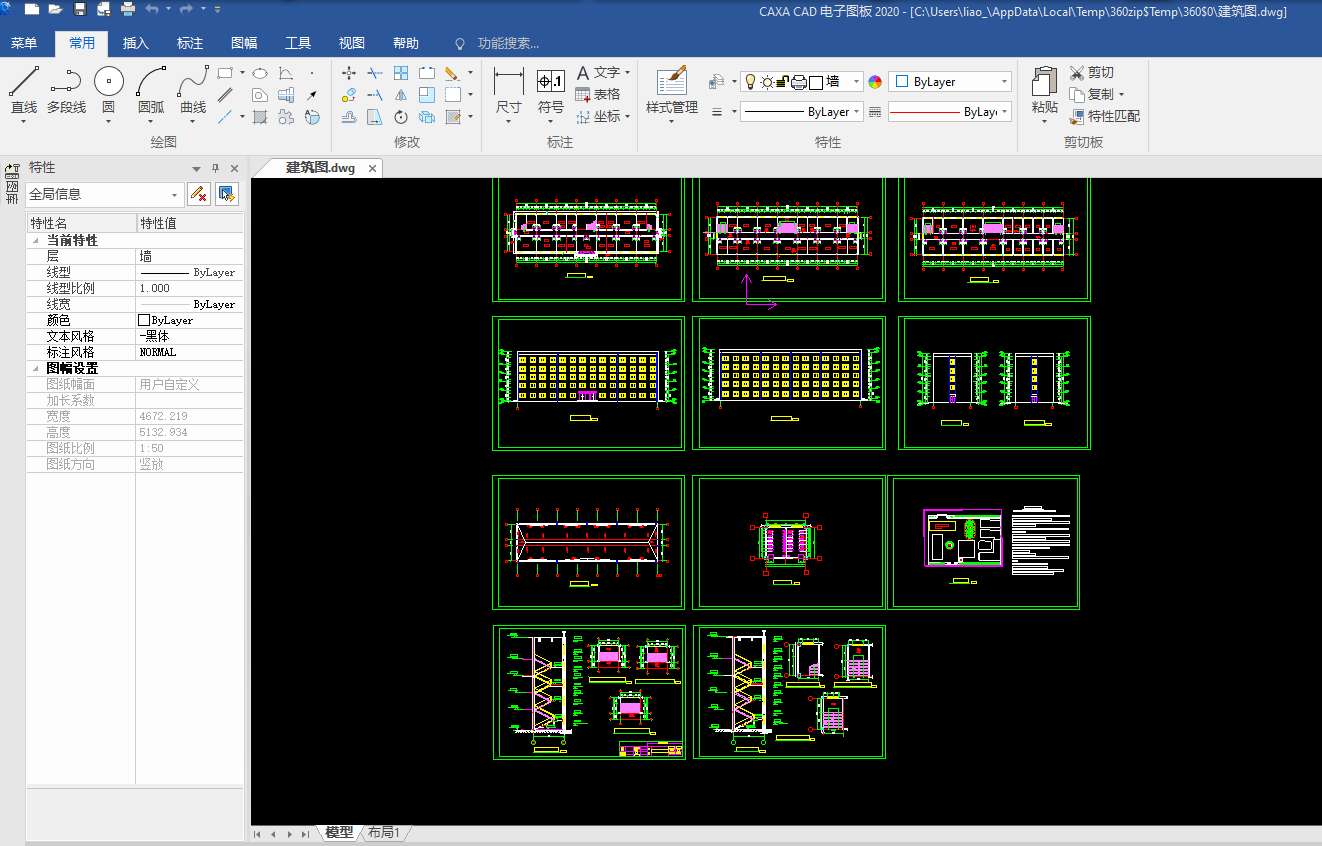Image resolution: width=1322 pixels, height=846 pixels.
Task: Click the 功能搜索 search box
Action: tap(508, 43)
